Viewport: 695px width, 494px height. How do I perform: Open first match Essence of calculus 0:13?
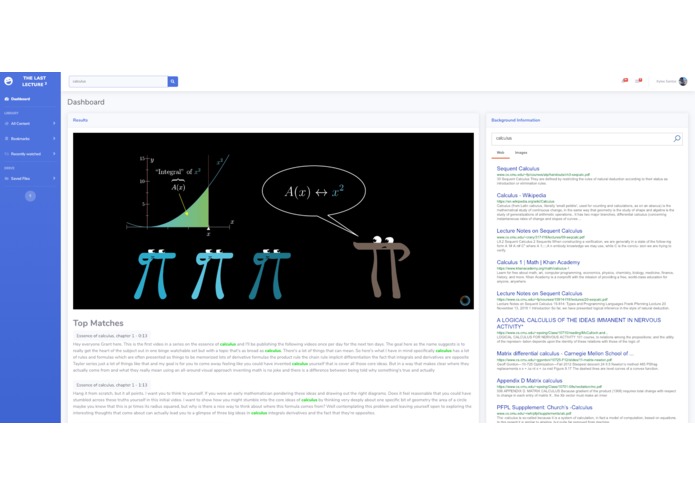pos(112,336)
